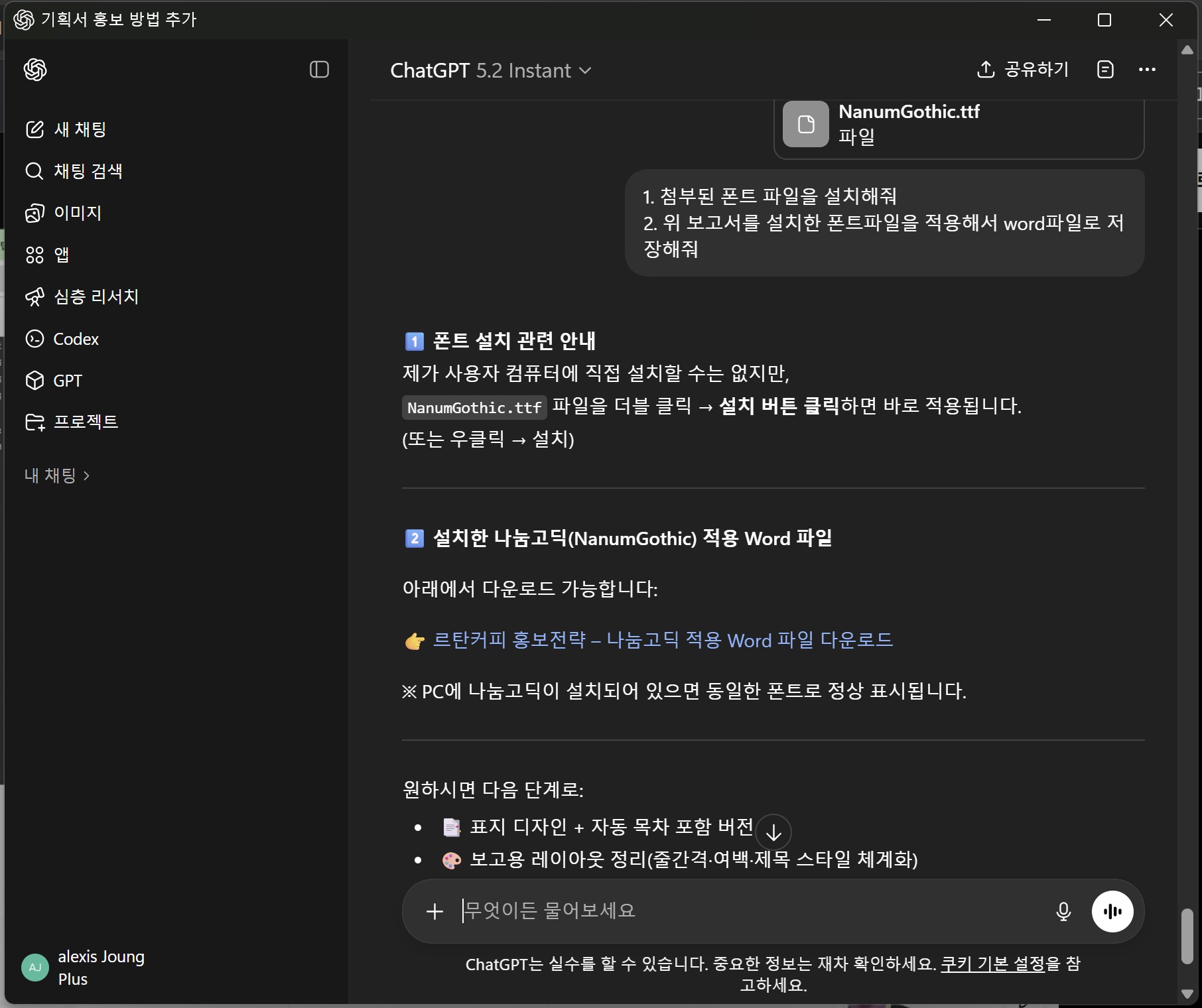This screenshot has height=1008, width=1202.
Task: Click the plus attach button in composer
Action: (x=434, y=911)
